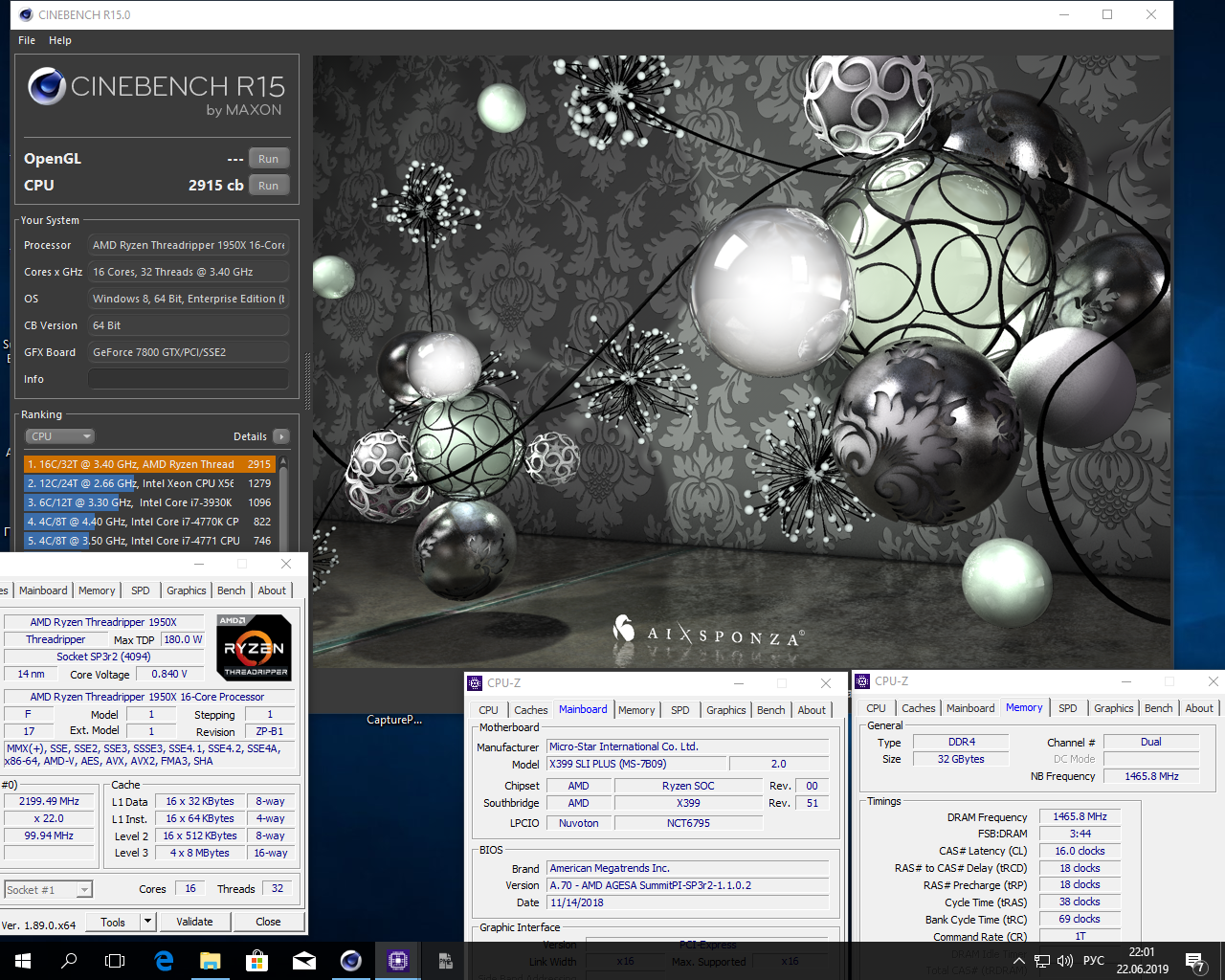Open the CPU ranking dropdown
This screenshot has height=980, width=1225.
pyautogui.click(x=59, y=436)
